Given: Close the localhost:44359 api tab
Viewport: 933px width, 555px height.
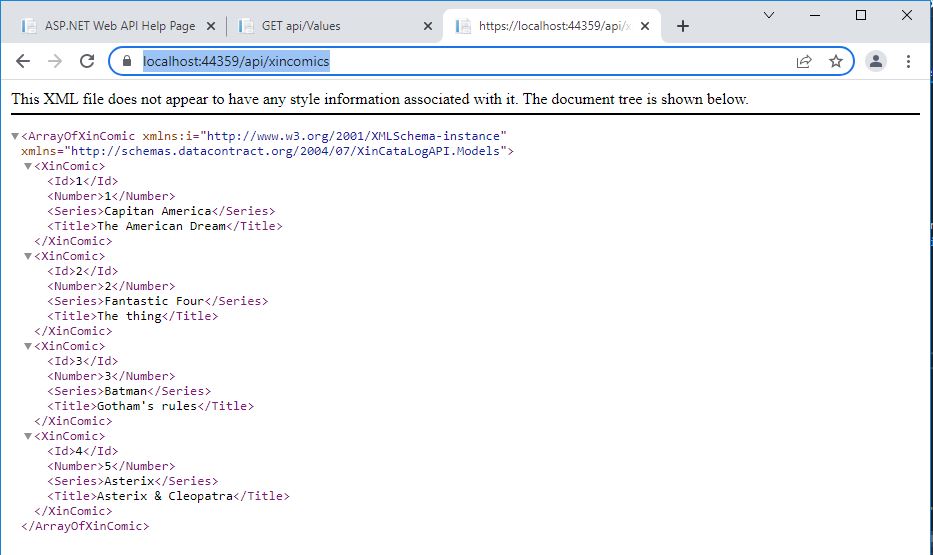Looking at the screenshot, I should pyautogui.click(x=645, y=26).
